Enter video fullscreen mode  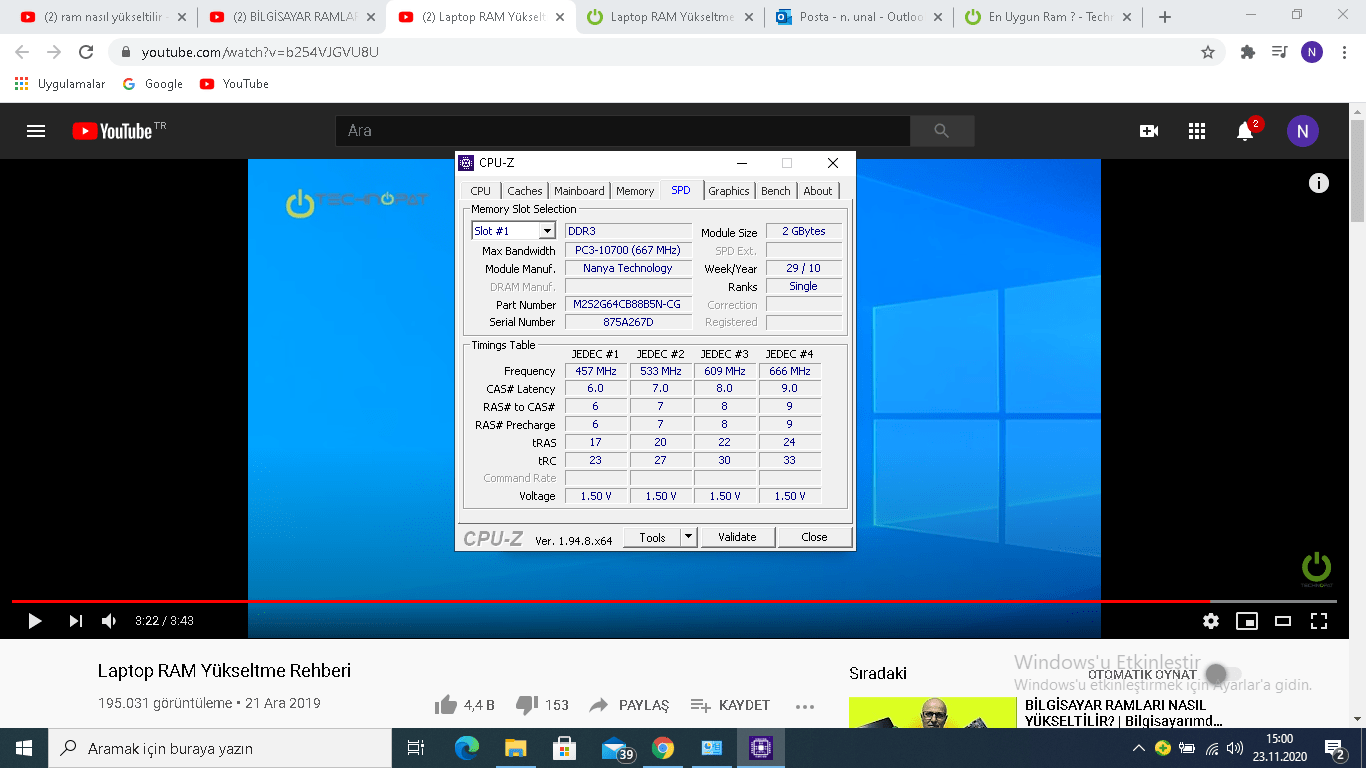(x=1319, y=621)
